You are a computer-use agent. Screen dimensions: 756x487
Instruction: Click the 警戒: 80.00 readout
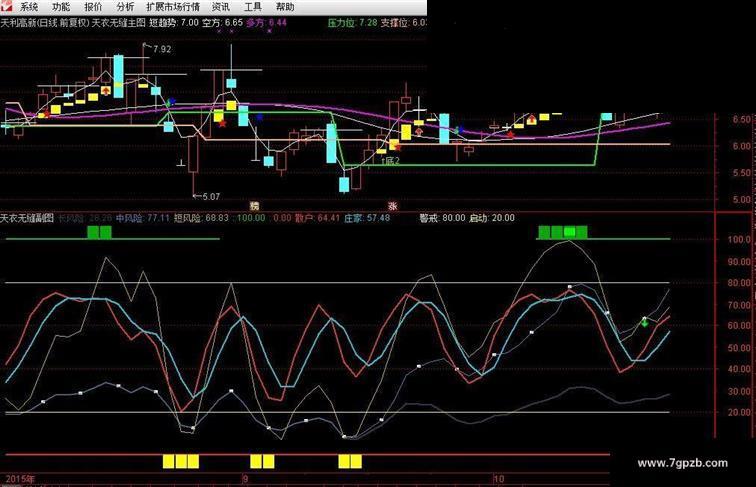click(x=442, y=218)
